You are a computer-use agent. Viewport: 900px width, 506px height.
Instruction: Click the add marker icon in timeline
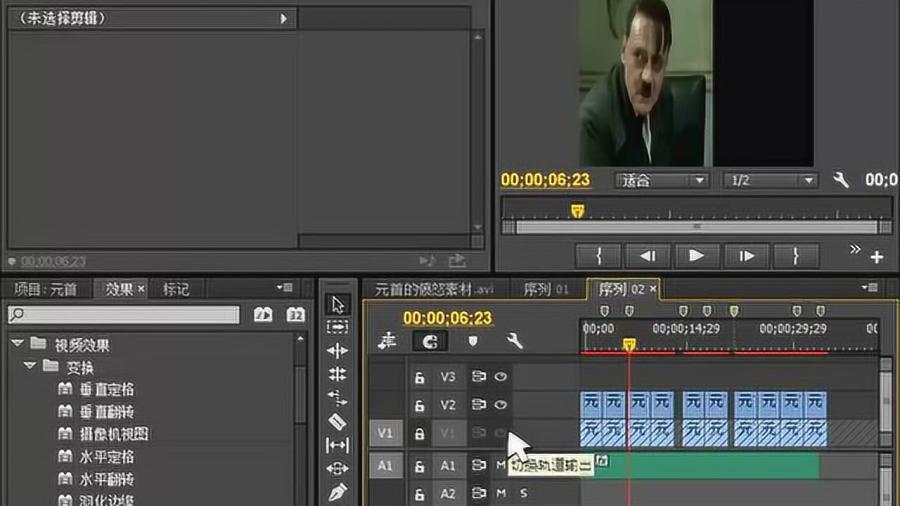[473, 341]
